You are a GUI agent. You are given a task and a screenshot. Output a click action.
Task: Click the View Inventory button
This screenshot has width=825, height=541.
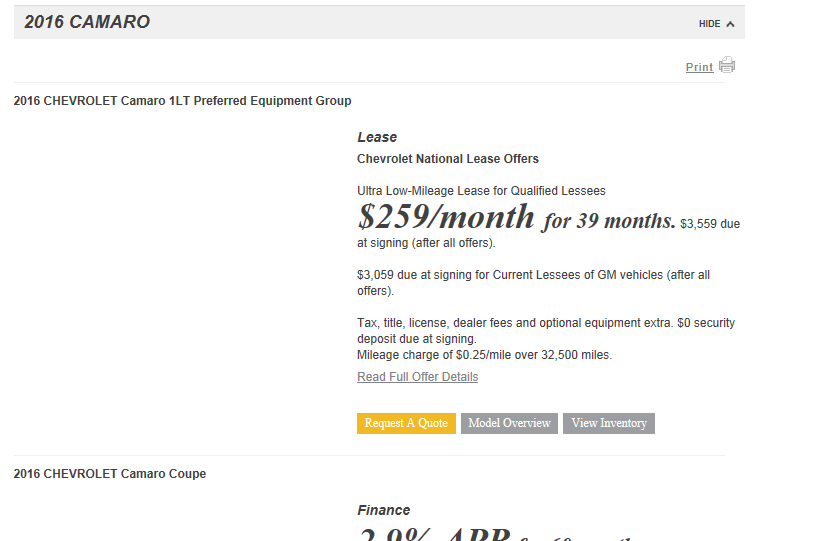coord(608,423)
